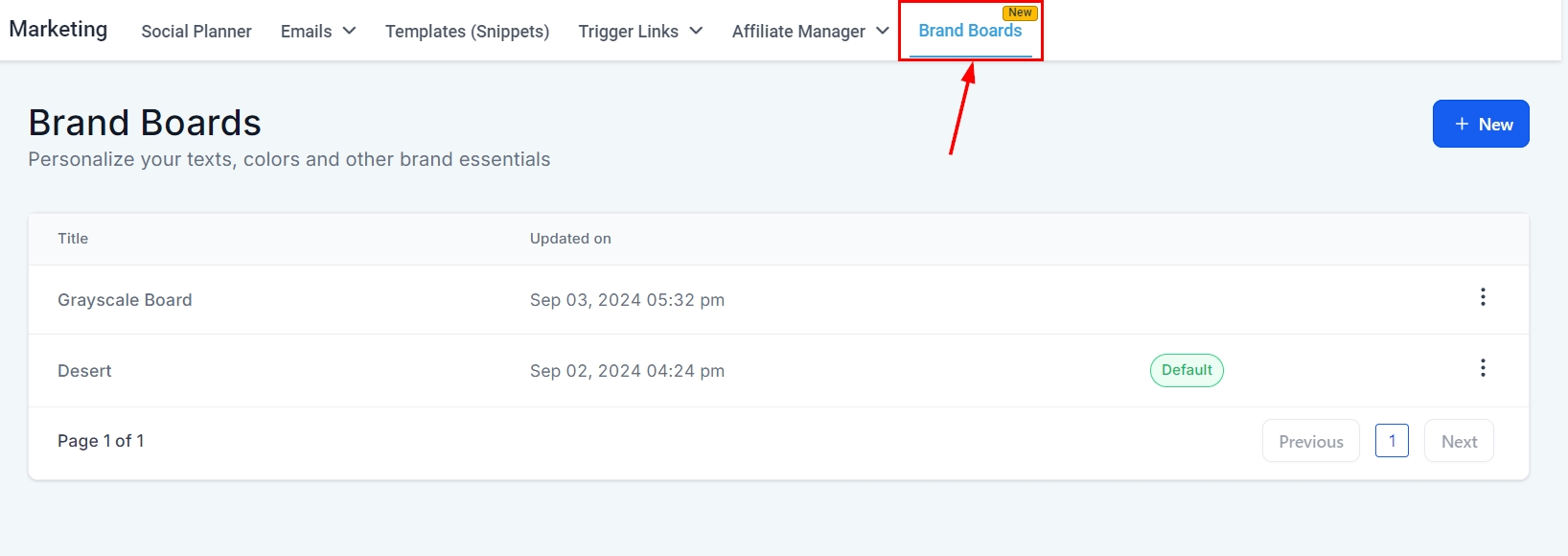Open three-dot menu for Grayscale Board

[1483, 297]
